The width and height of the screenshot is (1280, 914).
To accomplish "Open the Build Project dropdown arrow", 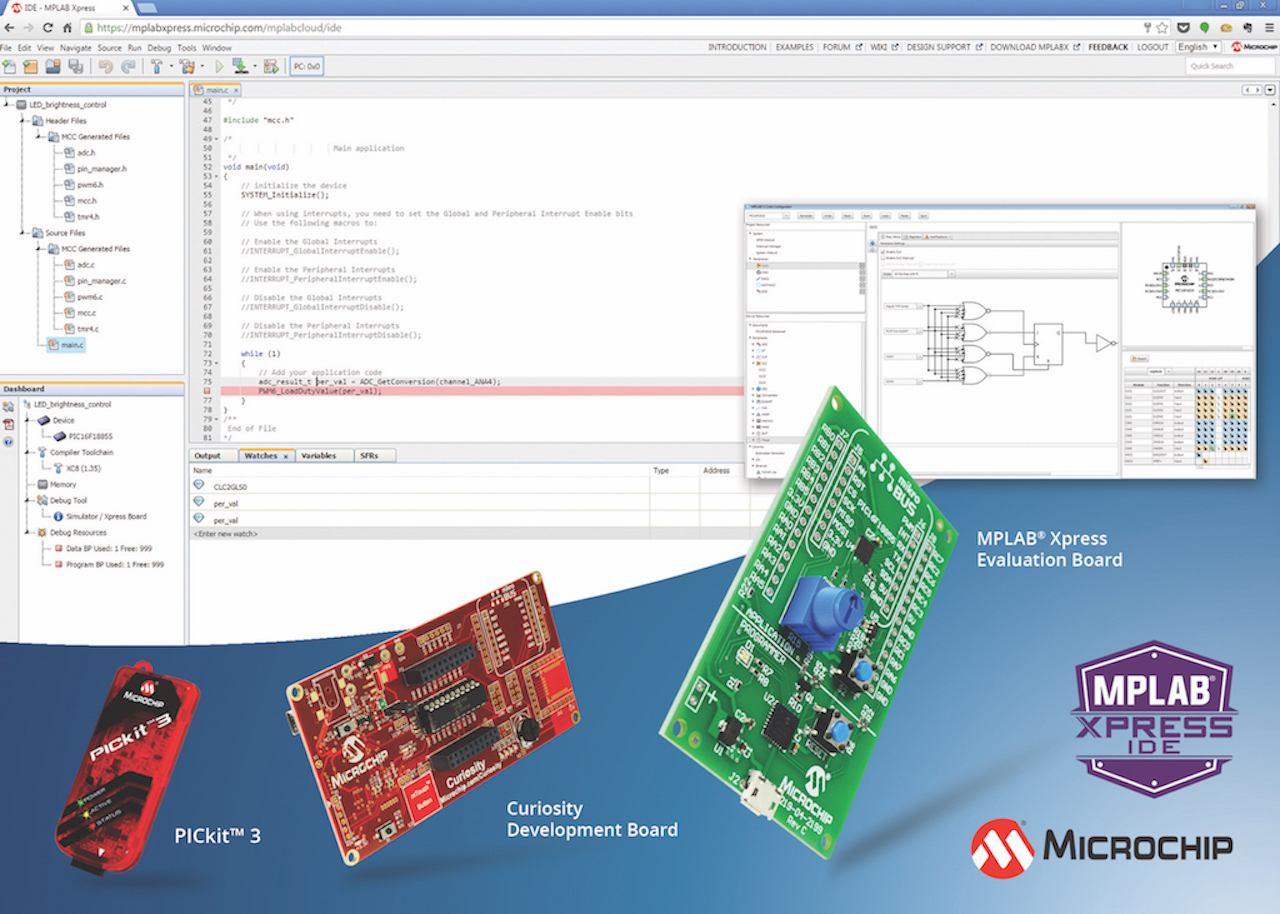I will tap(172, 67).
